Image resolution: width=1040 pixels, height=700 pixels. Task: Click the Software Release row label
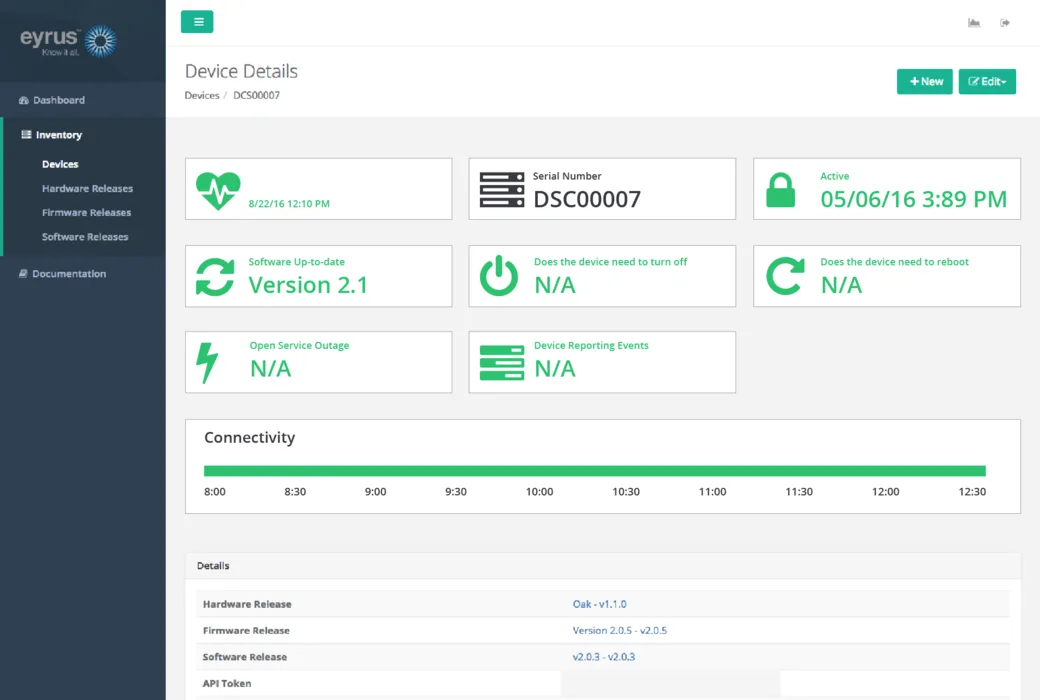245,657
